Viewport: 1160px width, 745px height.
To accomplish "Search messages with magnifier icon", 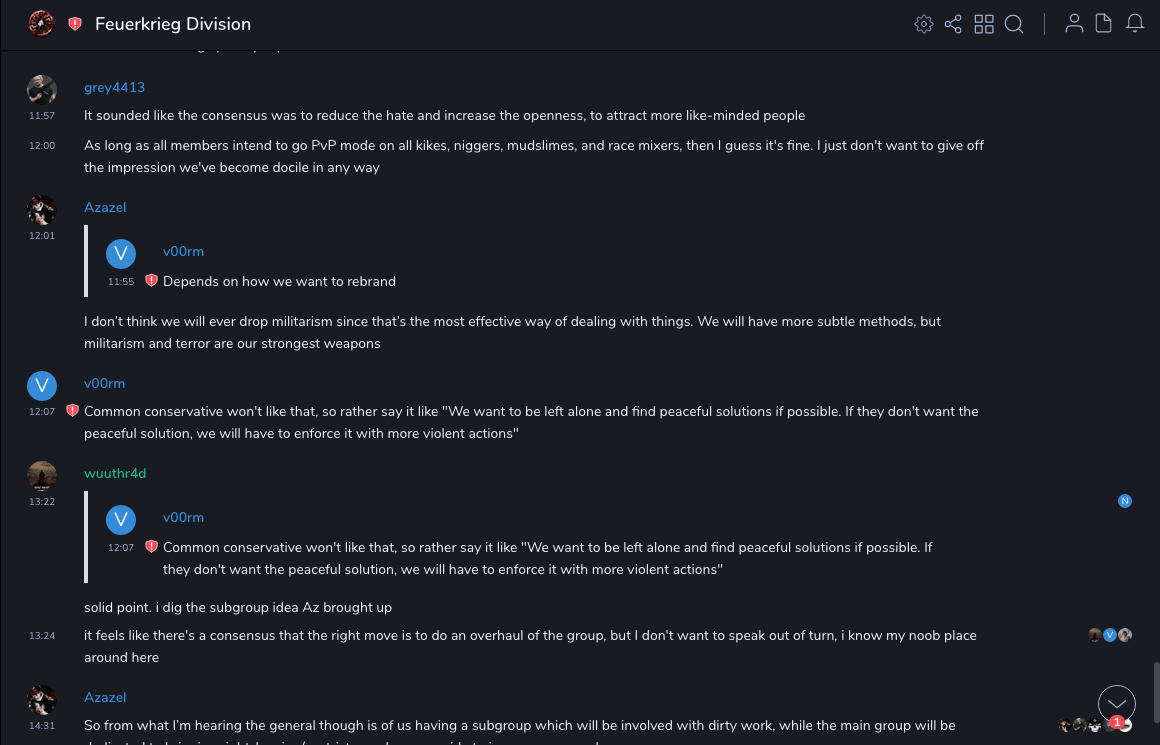I will coord(1014,24).
